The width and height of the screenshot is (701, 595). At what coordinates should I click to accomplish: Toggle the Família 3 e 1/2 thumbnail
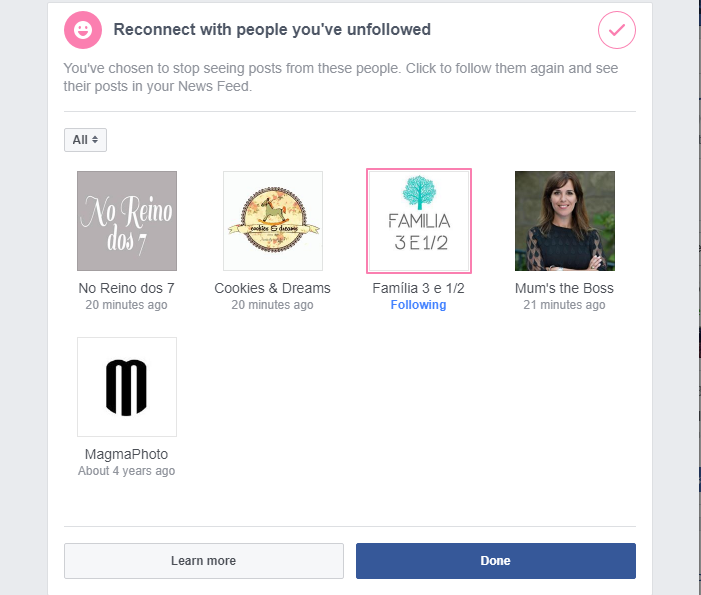click(x=419, y=221)
